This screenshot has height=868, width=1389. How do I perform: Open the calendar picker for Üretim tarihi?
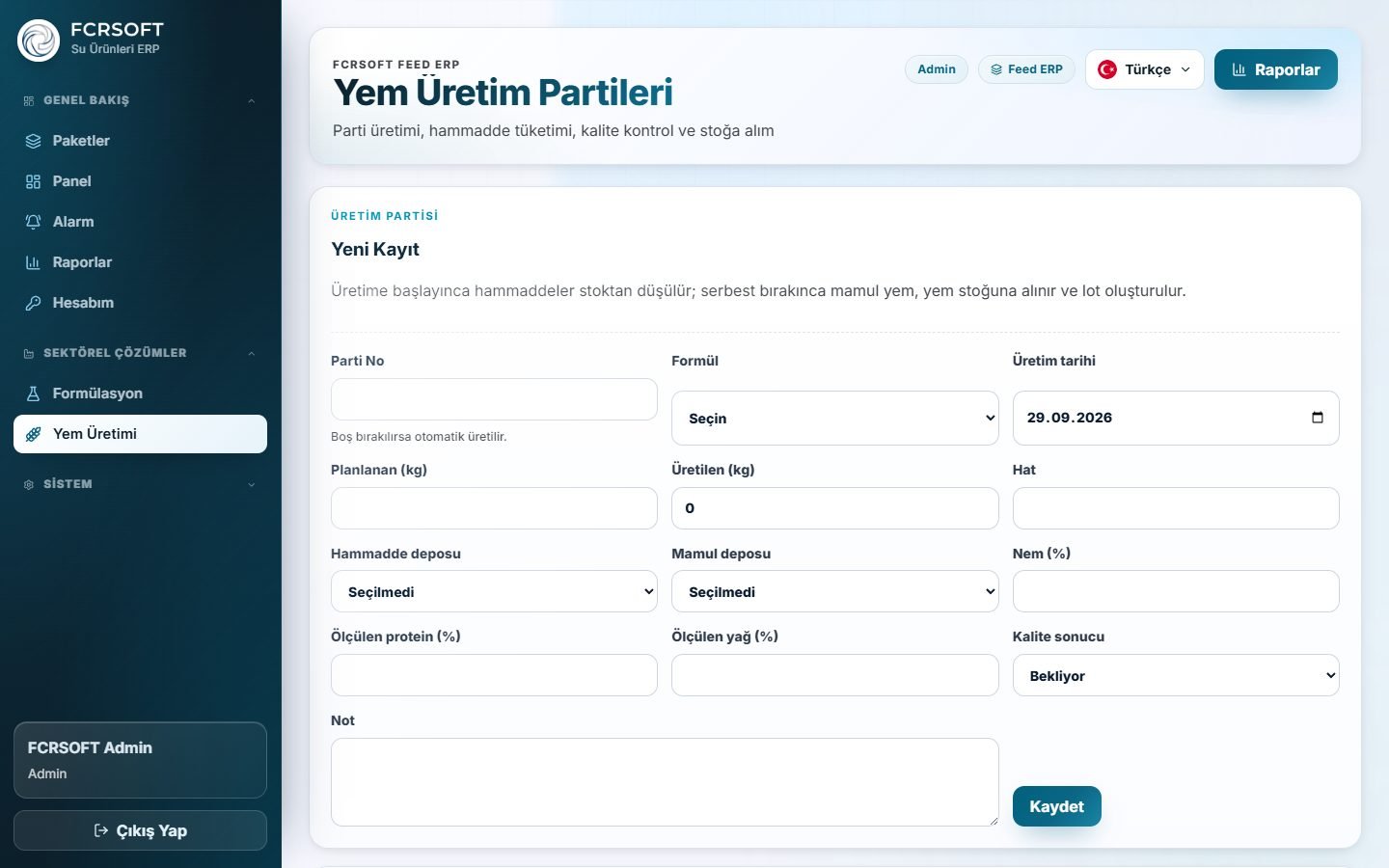1318,418
